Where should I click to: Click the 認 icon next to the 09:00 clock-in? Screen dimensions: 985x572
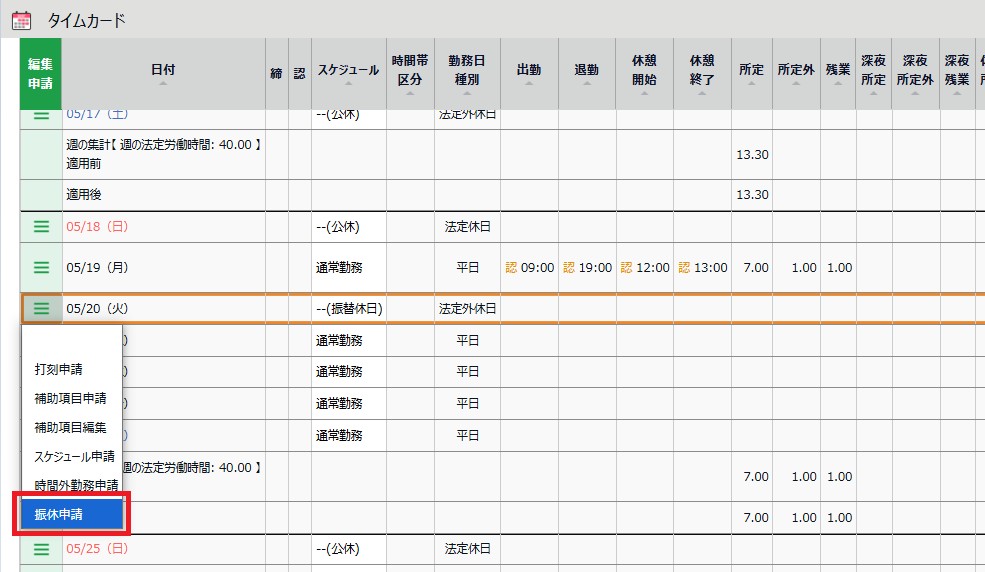tap(512, 268)
